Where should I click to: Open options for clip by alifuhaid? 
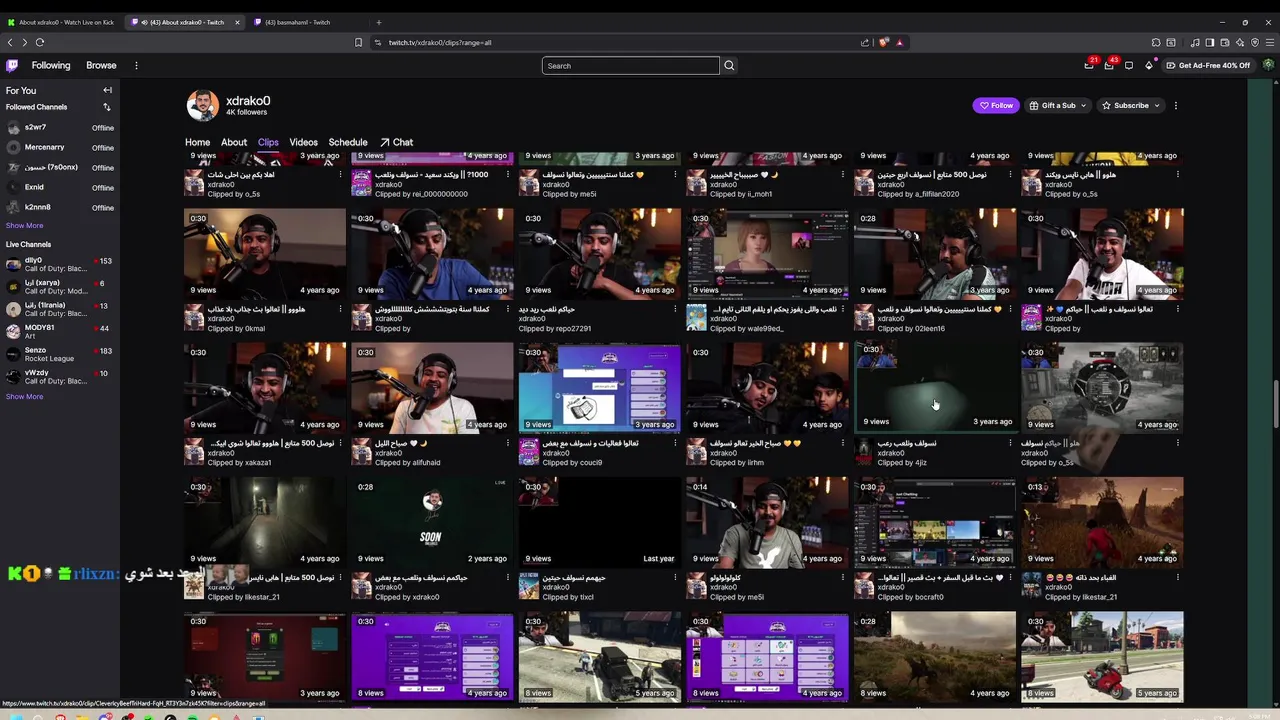click(x=507, y=443)
